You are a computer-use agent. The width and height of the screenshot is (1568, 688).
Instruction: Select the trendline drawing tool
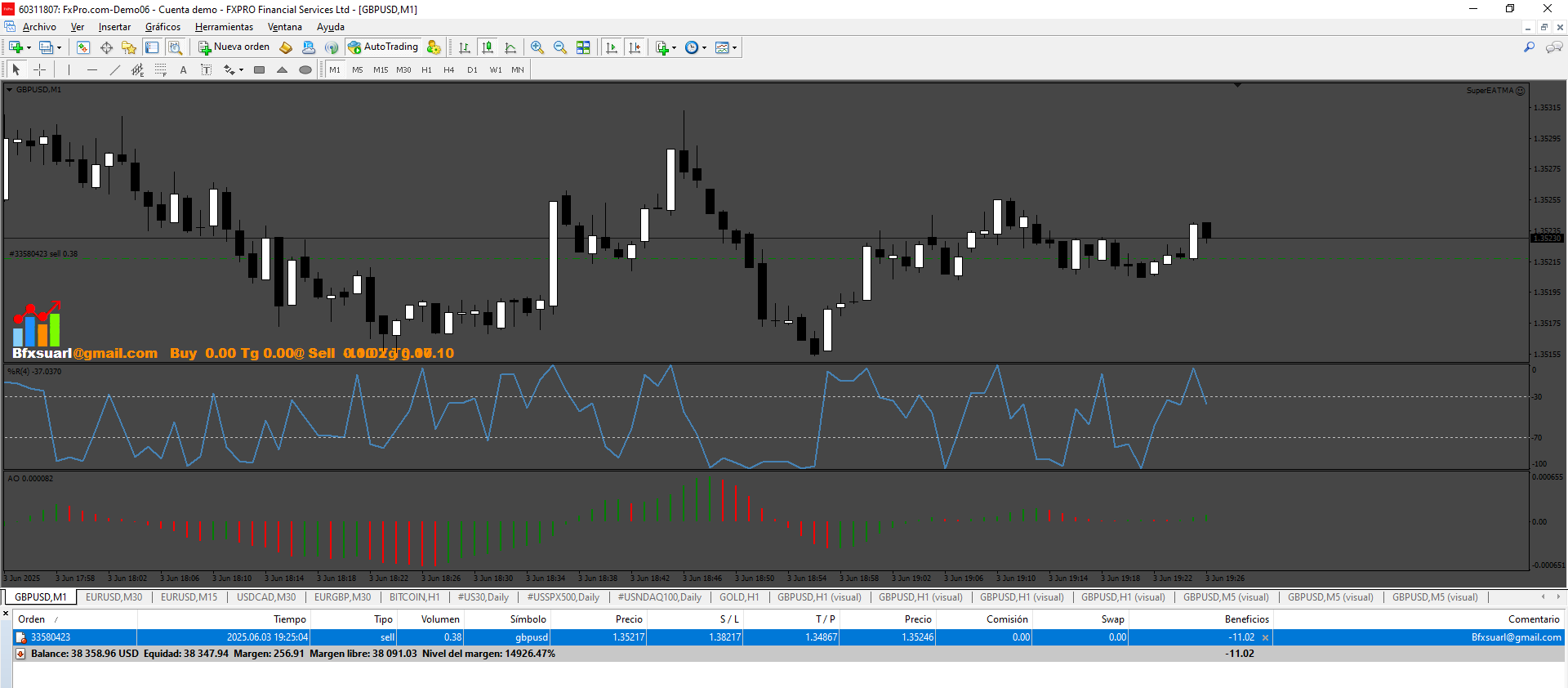coord(115,70)
